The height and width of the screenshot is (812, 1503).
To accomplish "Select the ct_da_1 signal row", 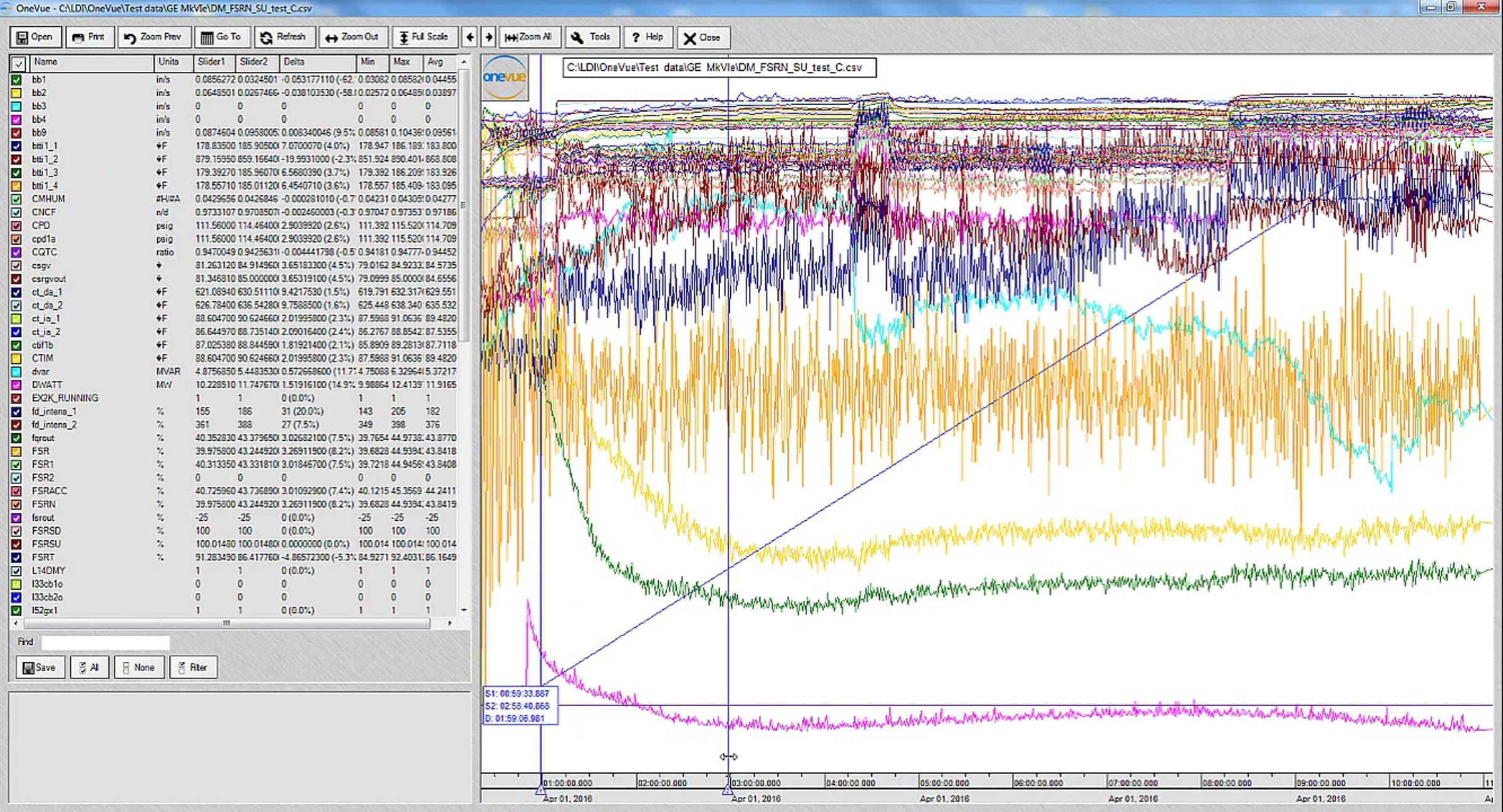I will (x=234, y=292).
